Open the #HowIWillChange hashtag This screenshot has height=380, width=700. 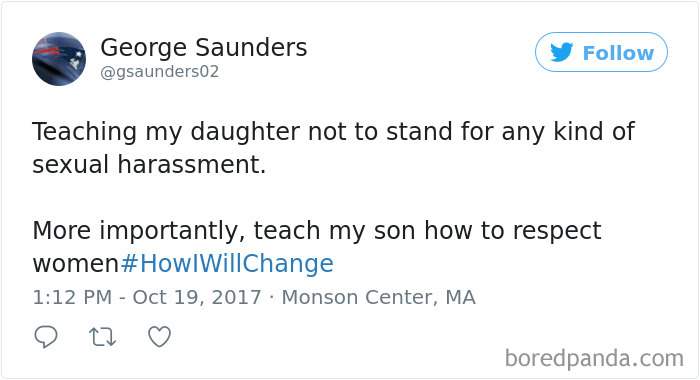227,263
